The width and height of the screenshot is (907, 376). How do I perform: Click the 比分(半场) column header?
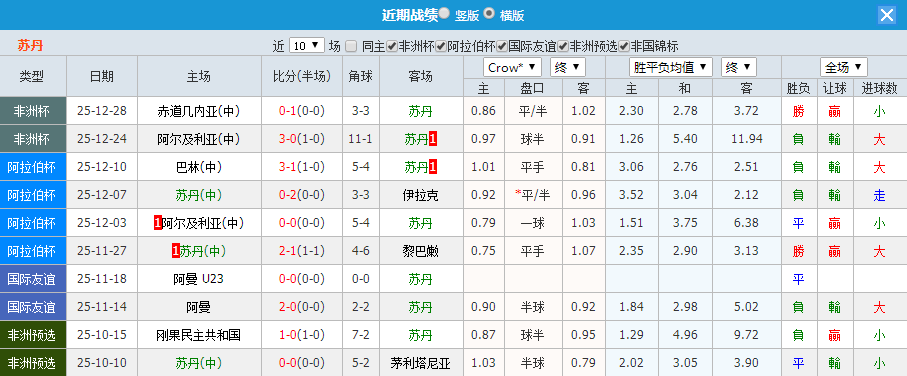[x=302, y=76]
